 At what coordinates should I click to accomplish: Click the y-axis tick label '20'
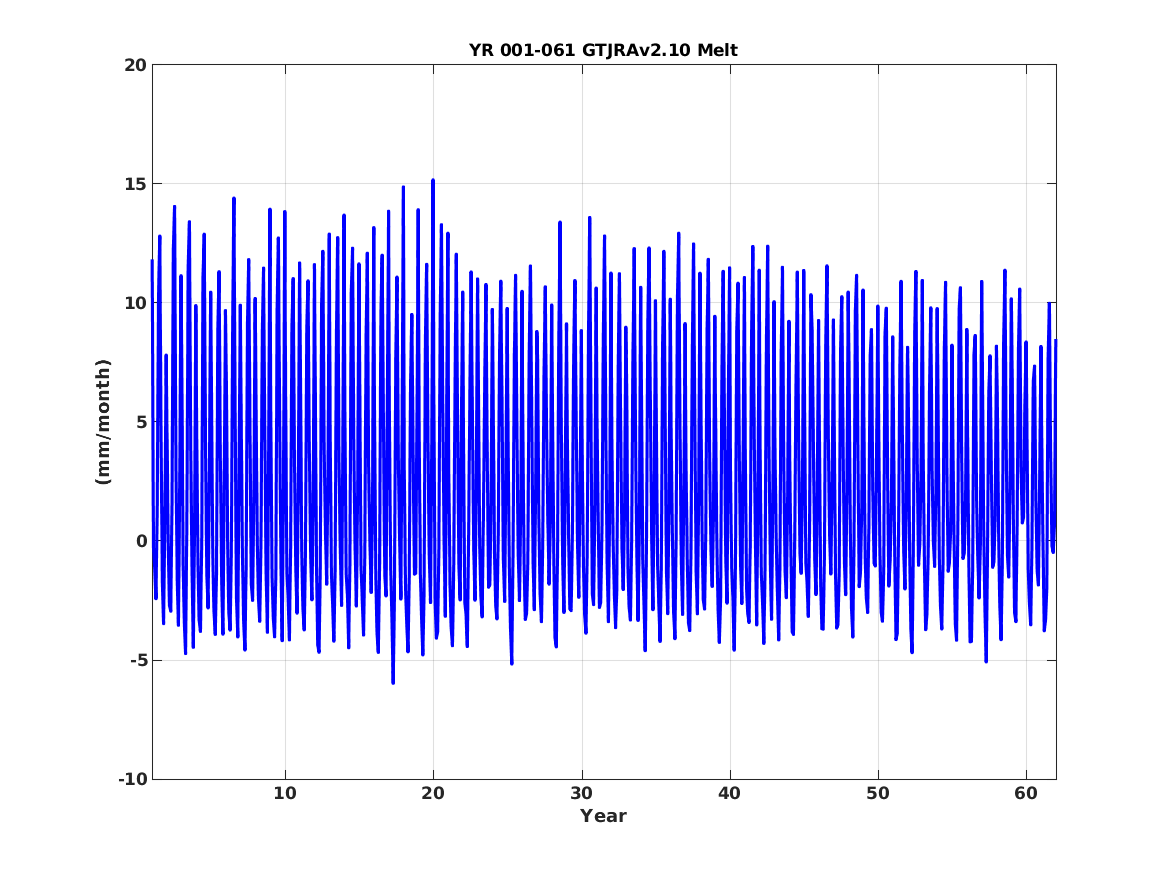tap(135, 65)
